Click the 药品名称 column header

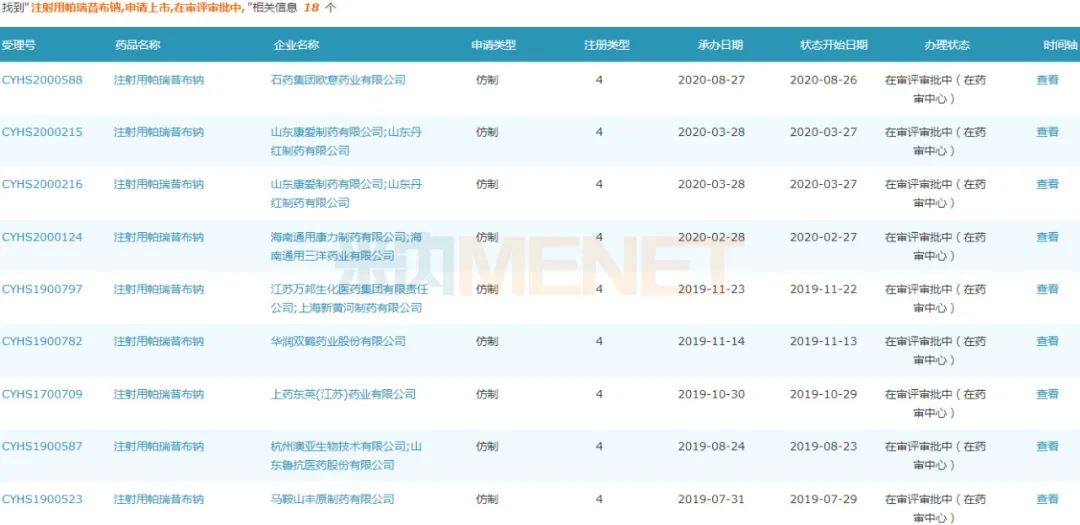pos(137,45)
